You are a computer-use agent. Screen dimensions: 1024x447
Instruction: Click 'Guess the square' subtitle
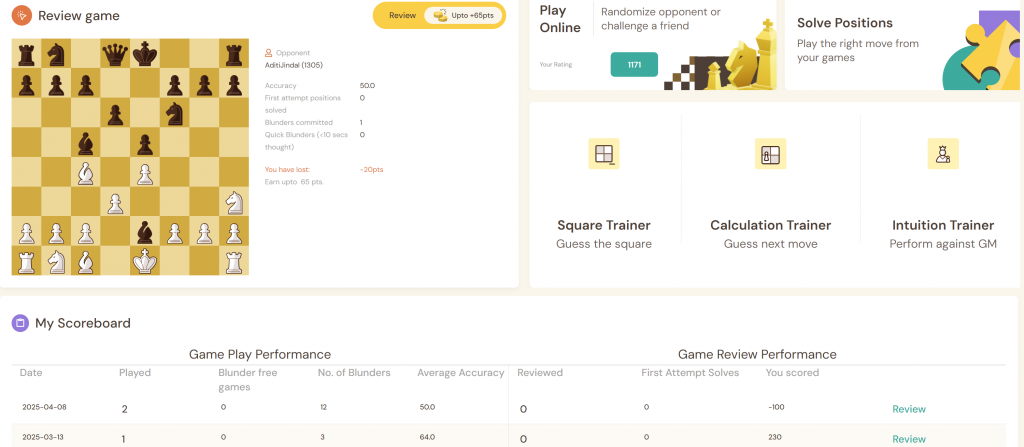[604, 244]
